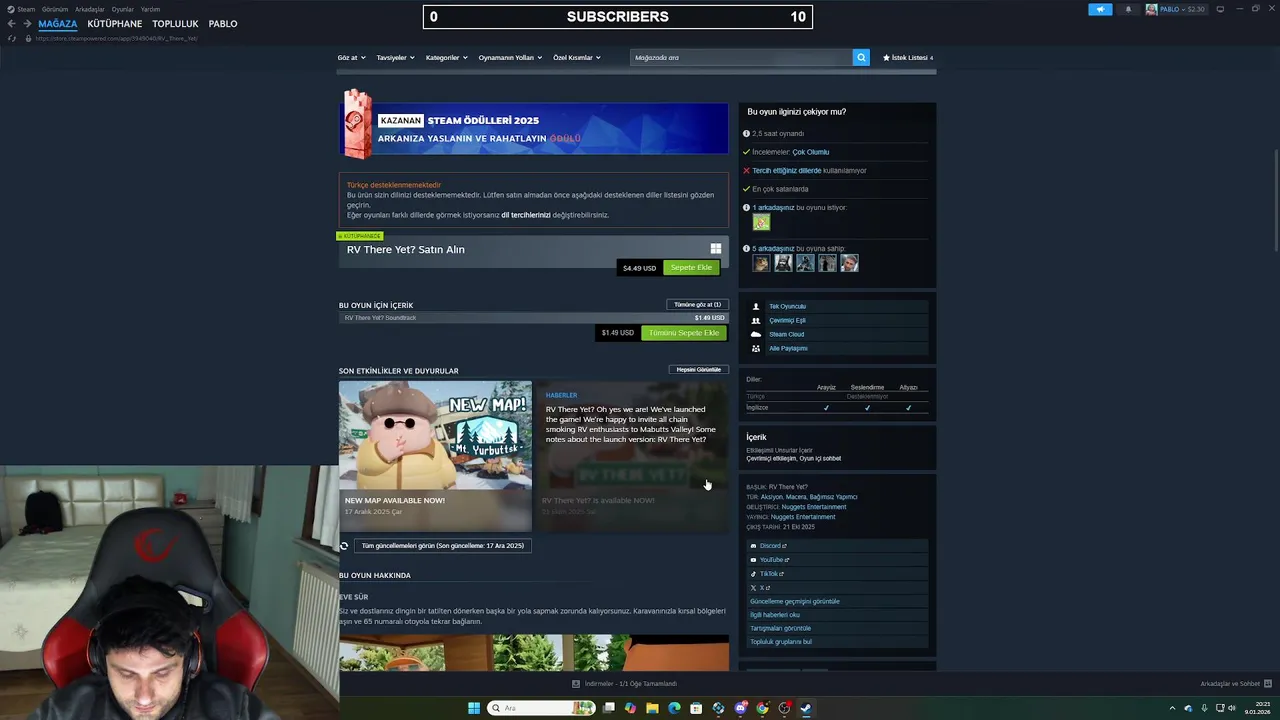Open the last friend avatar who owns the game
Screen dimensions: 1280x720
[x=849, y=263]
